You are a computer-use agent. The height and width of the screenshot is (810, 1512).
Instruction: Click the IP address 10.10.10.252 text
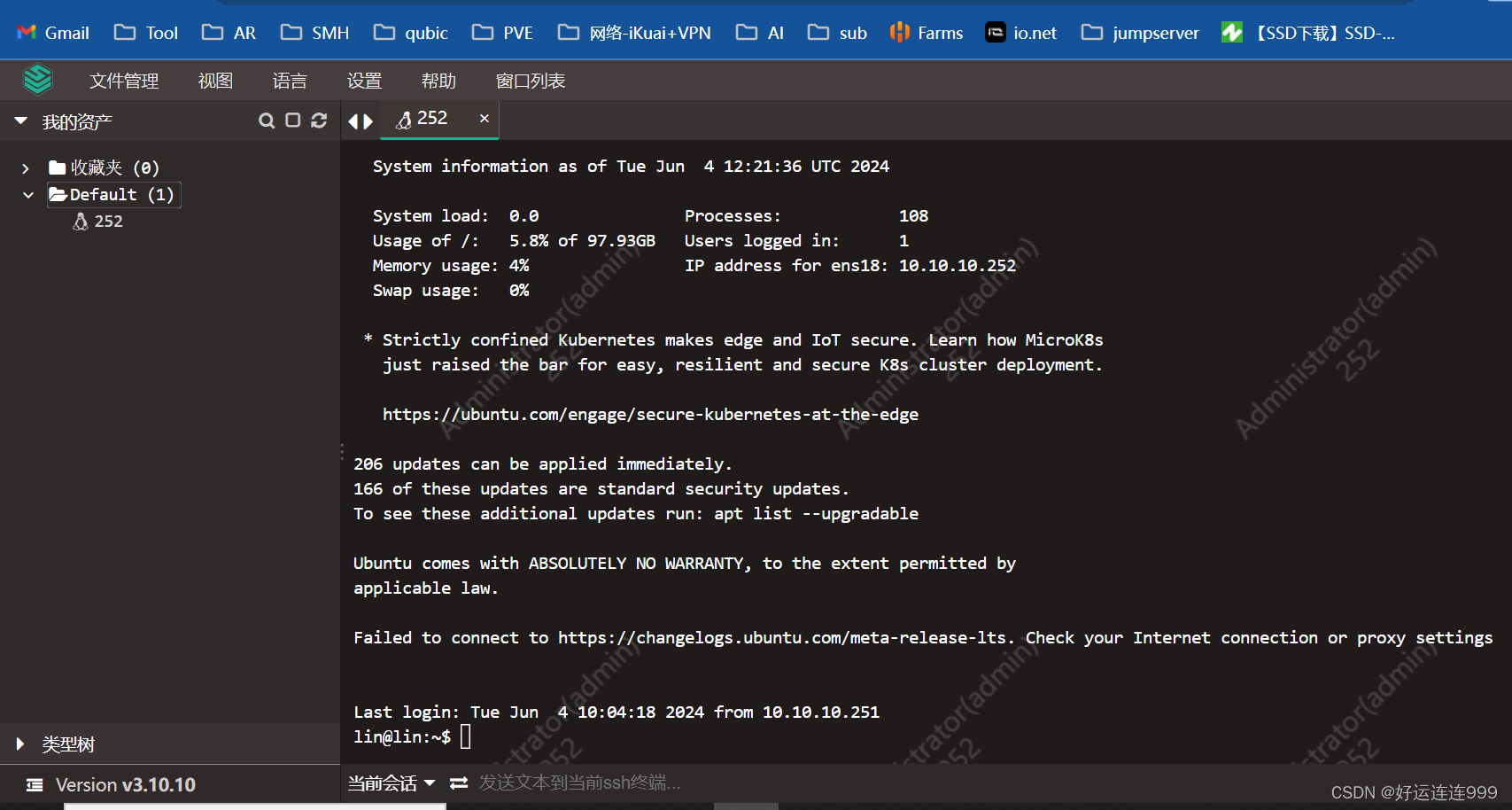tap(958, 265)
